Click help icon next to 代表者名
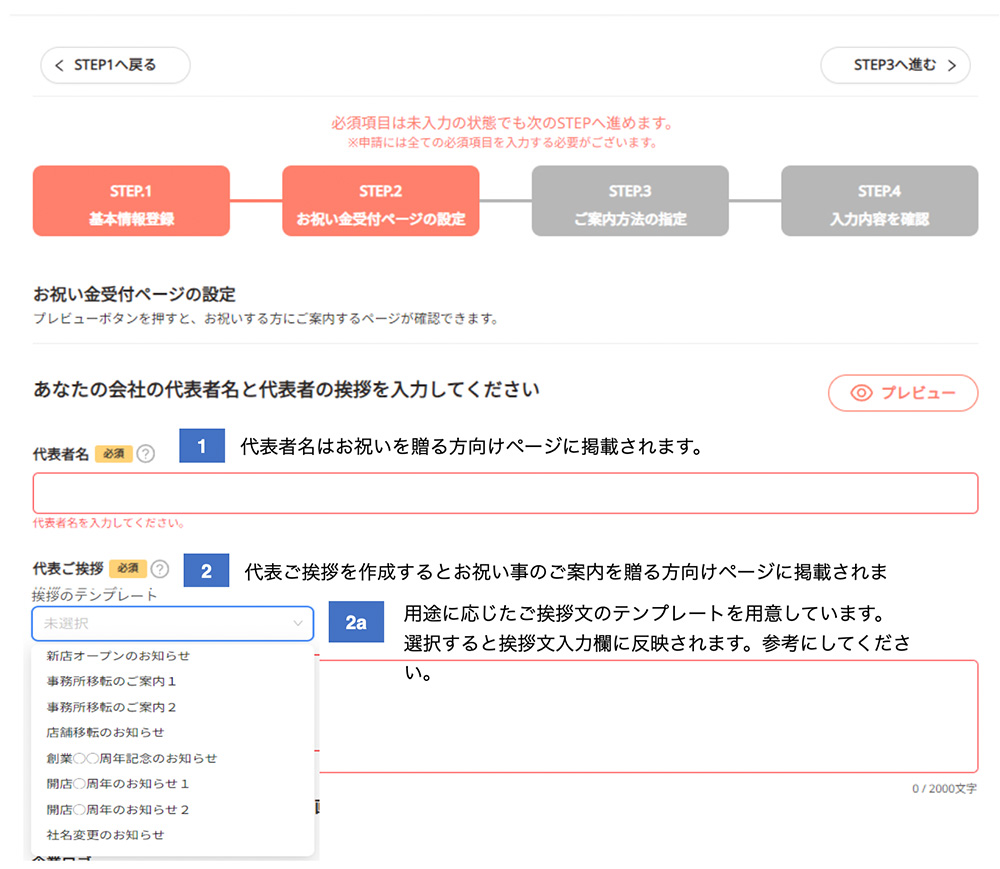This screenshot has height=869, width=1000. [146, 454]
